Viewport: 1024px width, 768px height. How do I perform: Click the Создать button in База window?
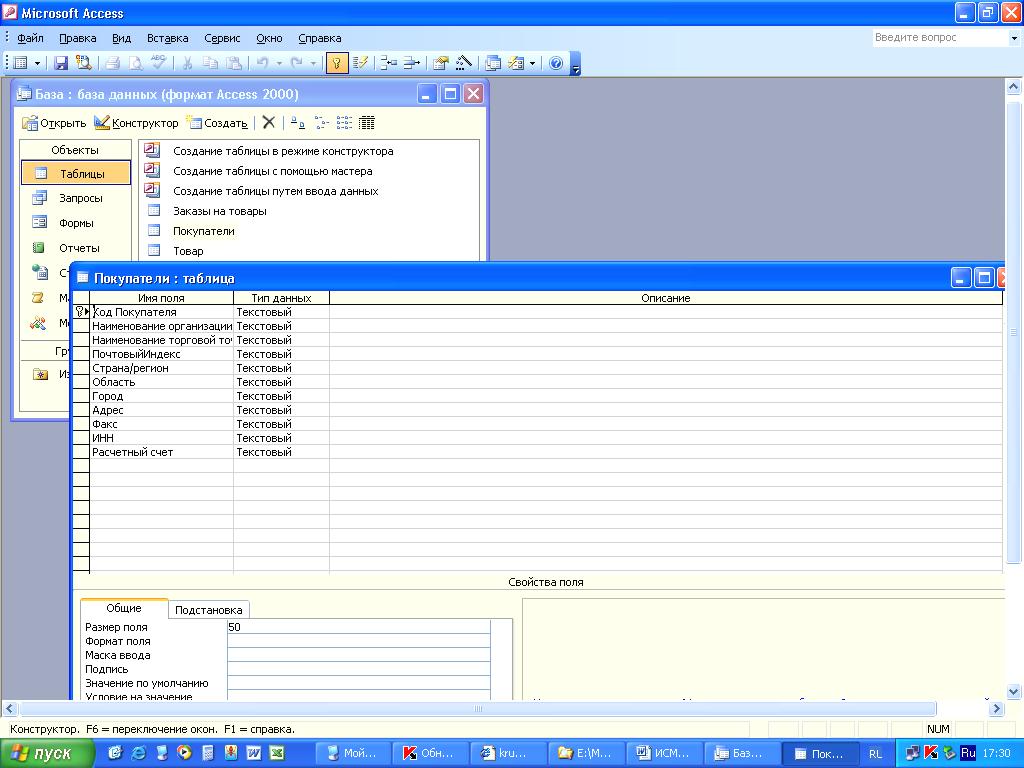pos(217,123)
